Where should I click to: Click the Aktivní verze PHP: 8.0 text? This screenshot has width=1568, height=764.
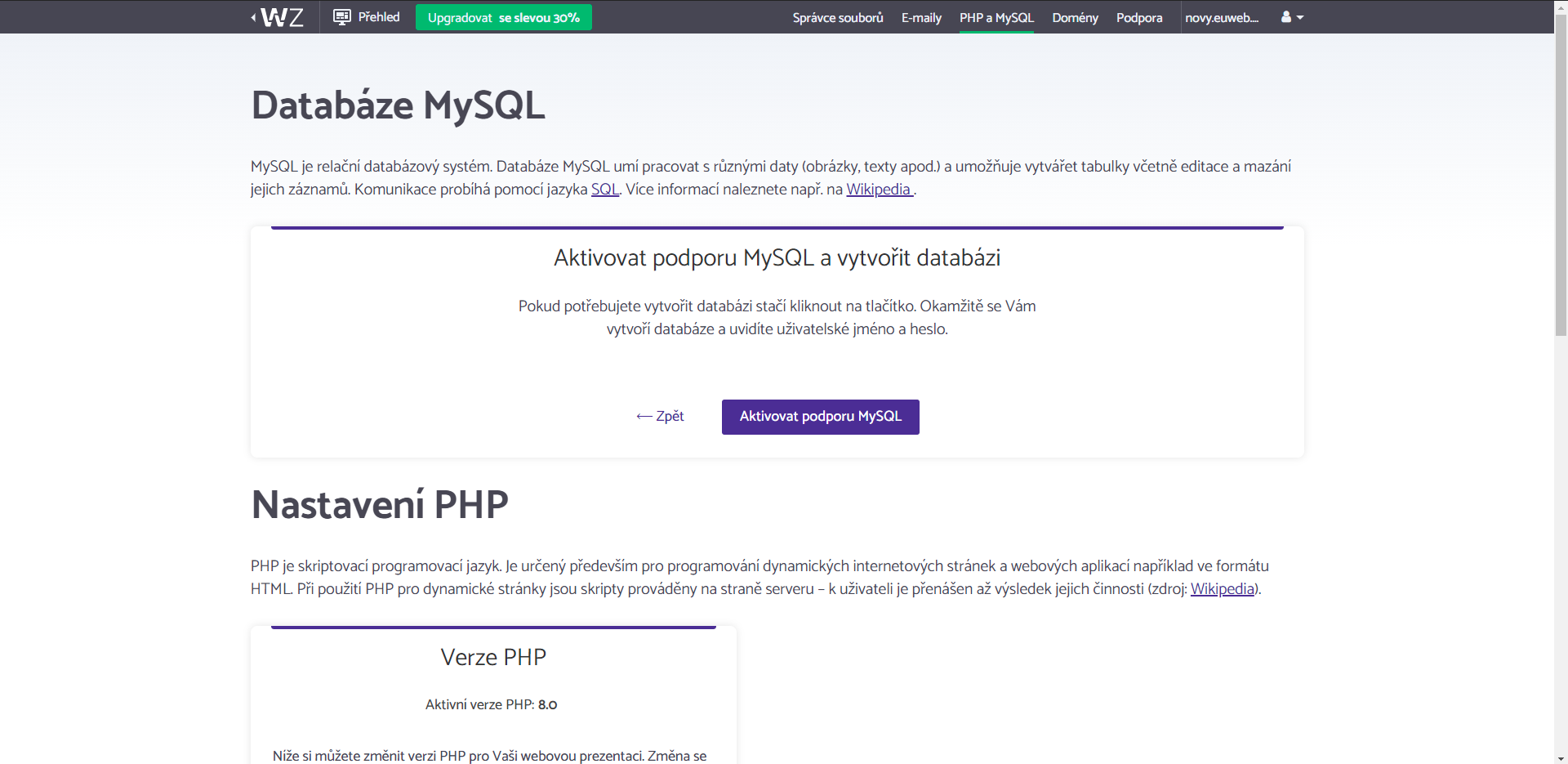(492, 704)
